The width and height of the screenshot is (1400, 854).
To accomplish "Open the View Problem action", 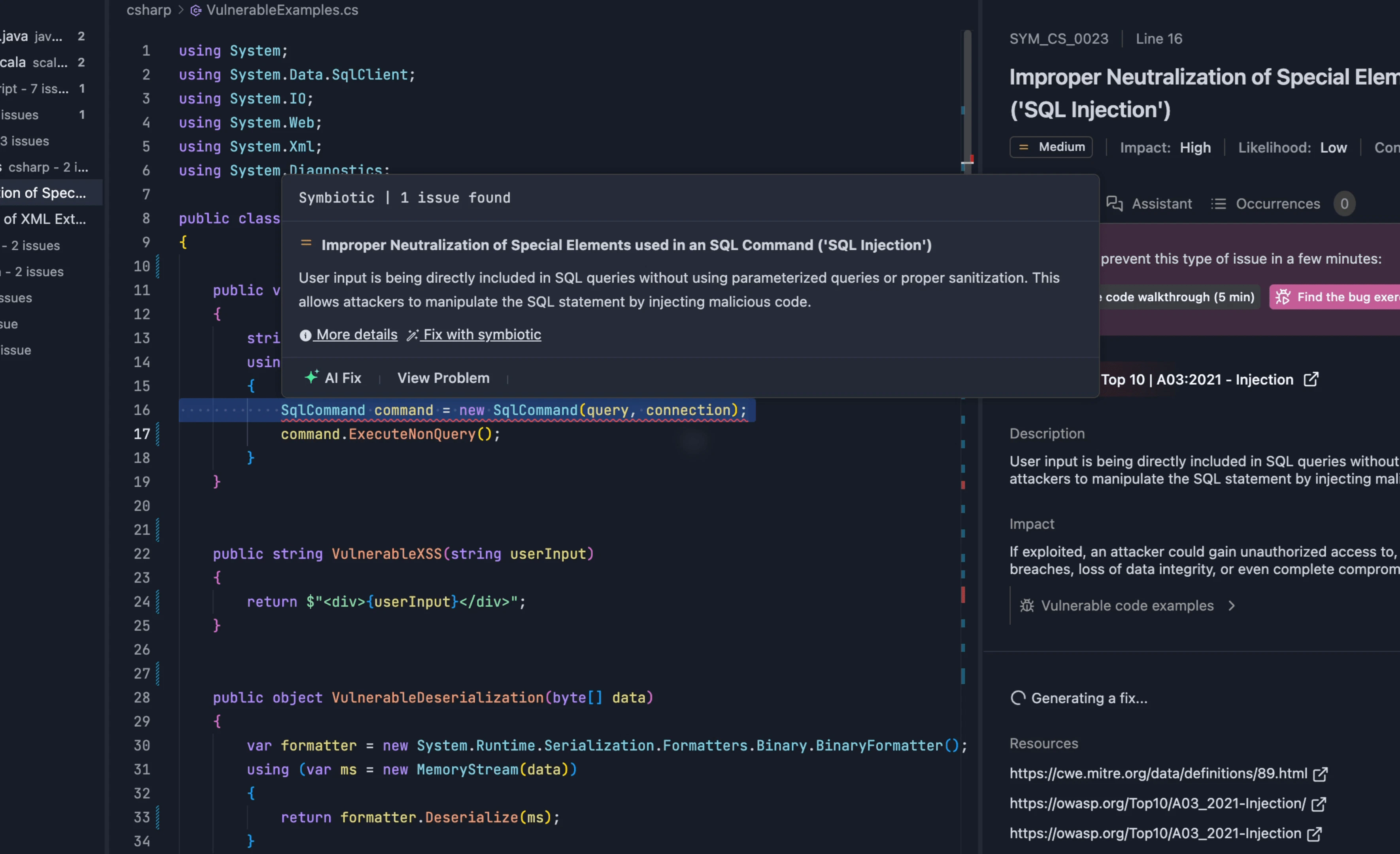I will click(443, 378).
